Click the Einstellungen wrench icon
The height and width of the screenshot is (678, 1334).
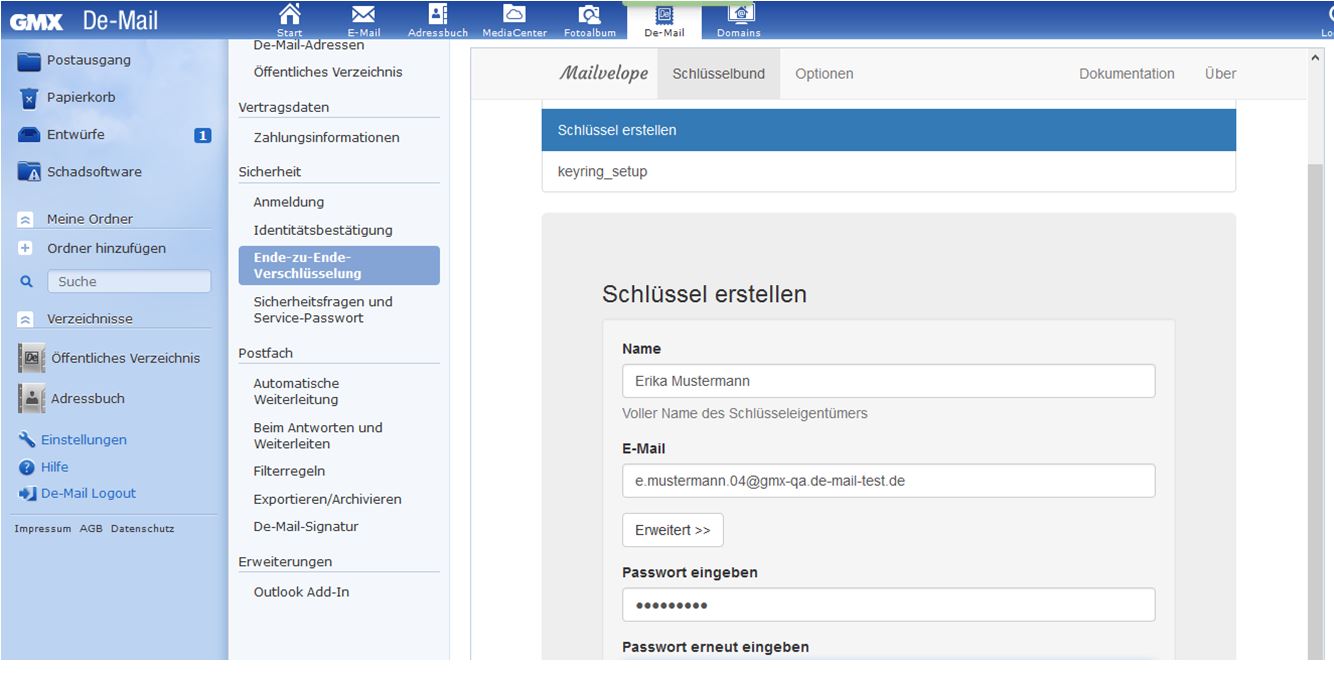tap(27, 440)
